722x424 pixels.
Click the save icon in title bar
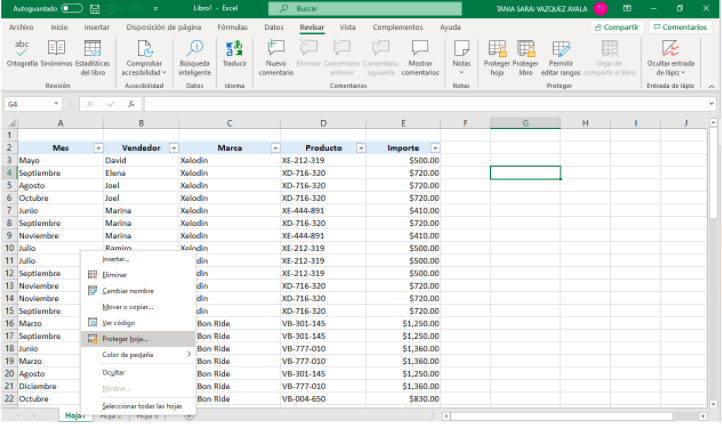point(95,9)
